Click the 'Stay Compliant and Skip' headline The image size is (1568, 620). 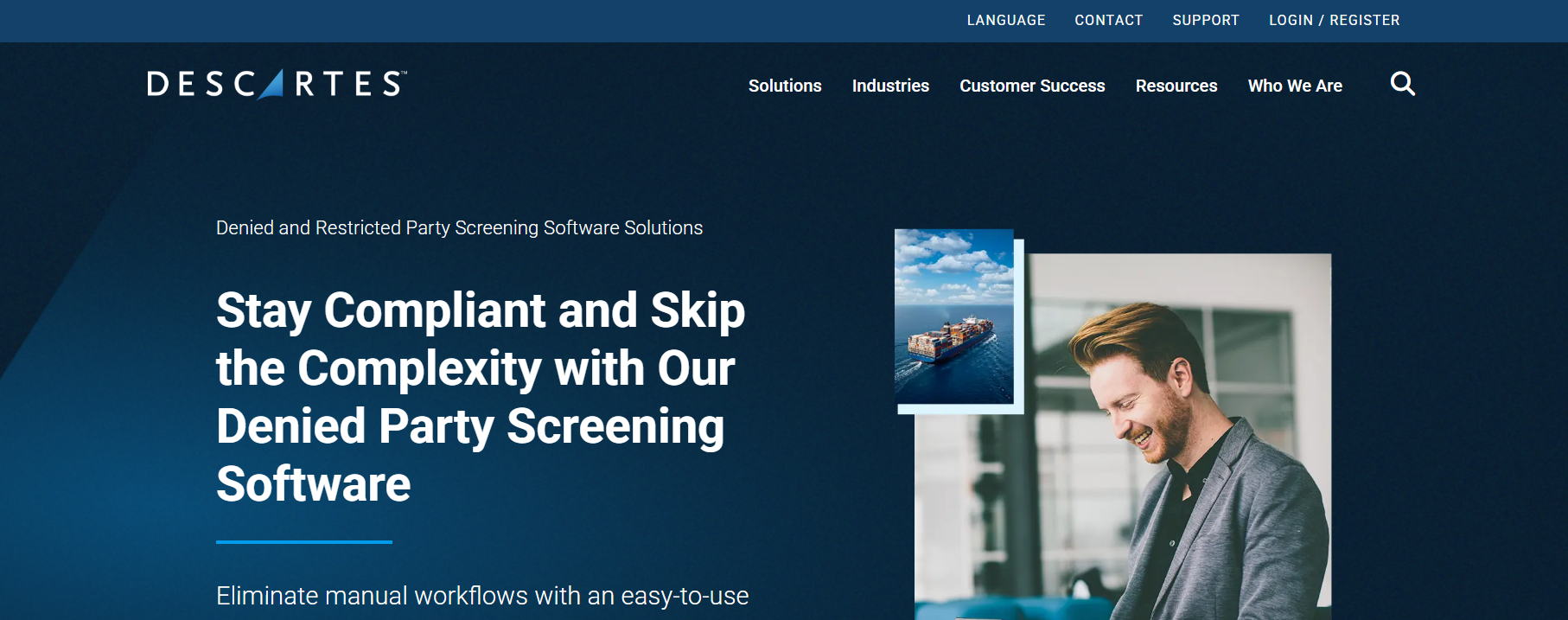(481, 397)
